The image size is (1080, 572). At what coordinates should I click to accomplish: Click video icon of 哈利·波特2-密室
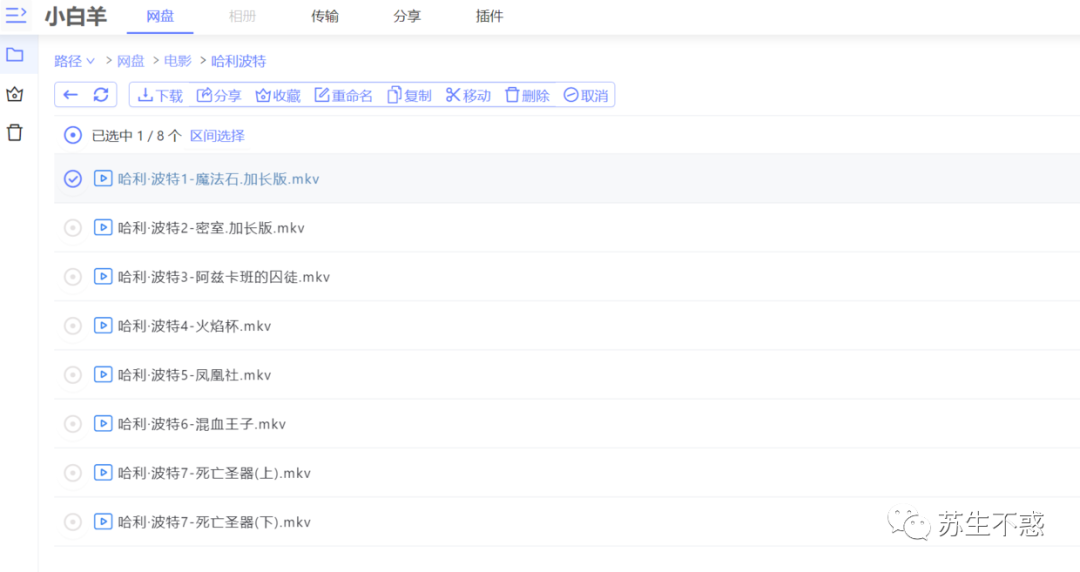(103, 227)
